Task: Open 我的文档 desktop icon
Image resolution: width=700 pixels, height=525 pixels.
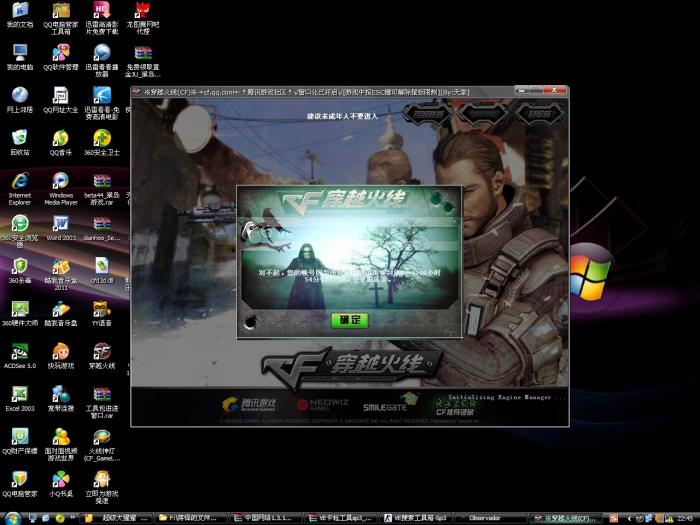Action: (x=20, y=16)
